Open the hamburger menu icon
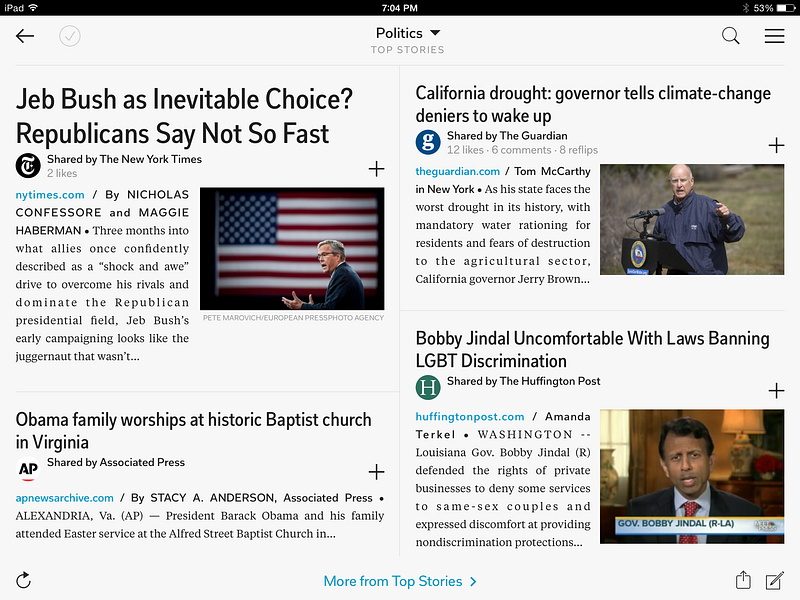Viewport: 800px width, 600px height. coord(774,36)
